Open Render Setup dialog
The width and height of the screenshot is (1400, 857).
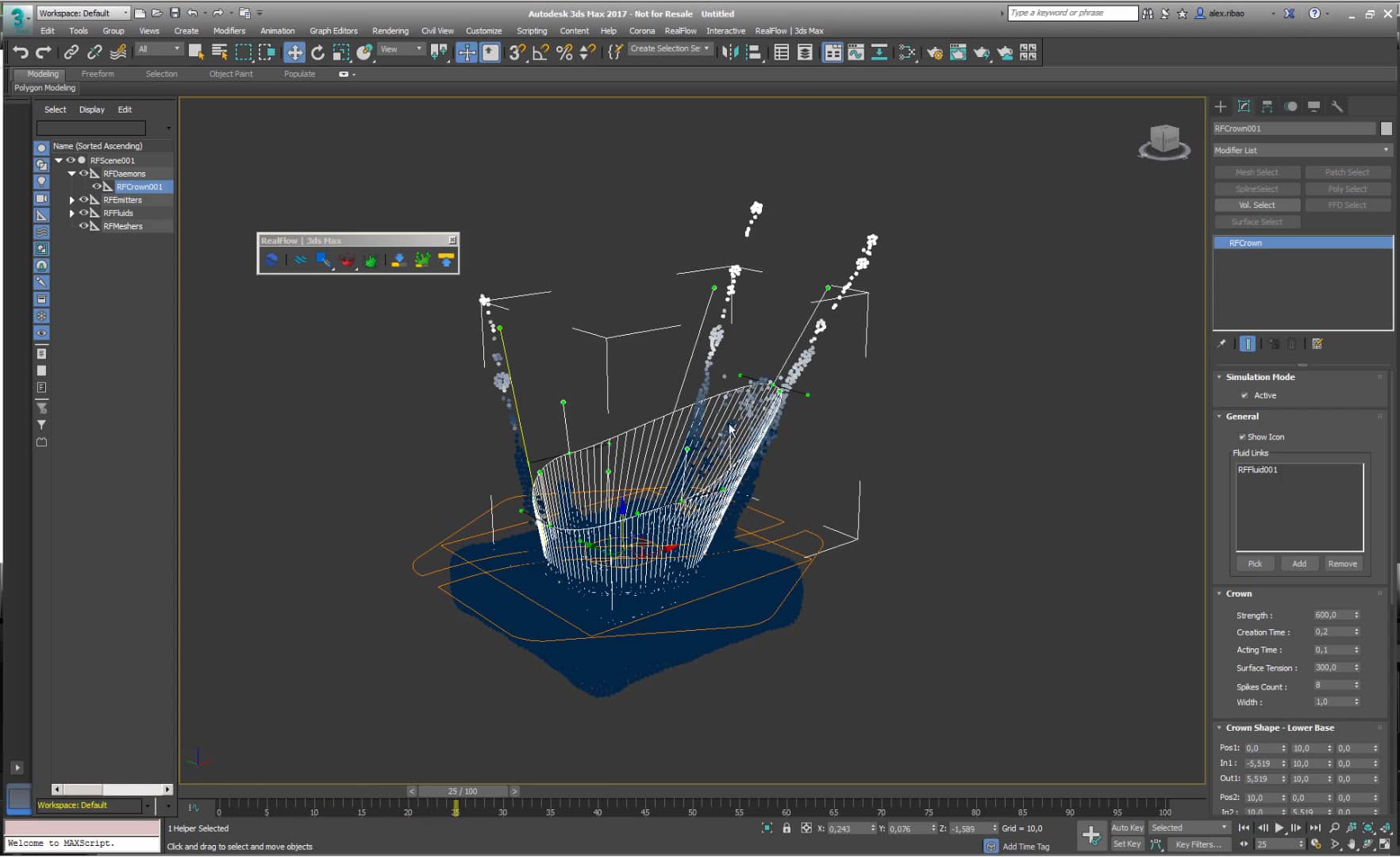(x=935, y=52)
